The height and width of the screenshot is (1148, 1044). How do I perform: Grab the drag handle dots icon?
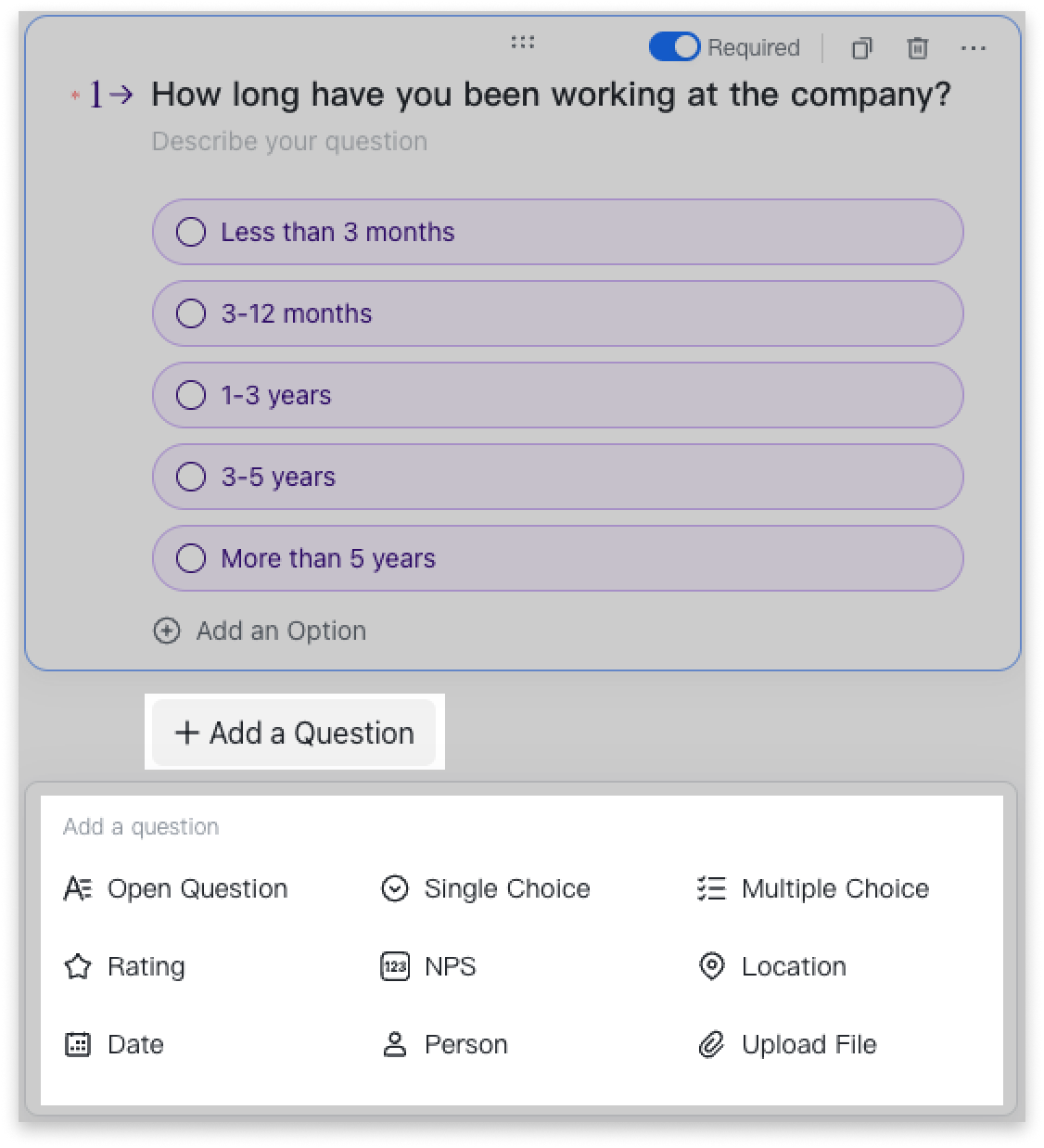pos(523,42)
